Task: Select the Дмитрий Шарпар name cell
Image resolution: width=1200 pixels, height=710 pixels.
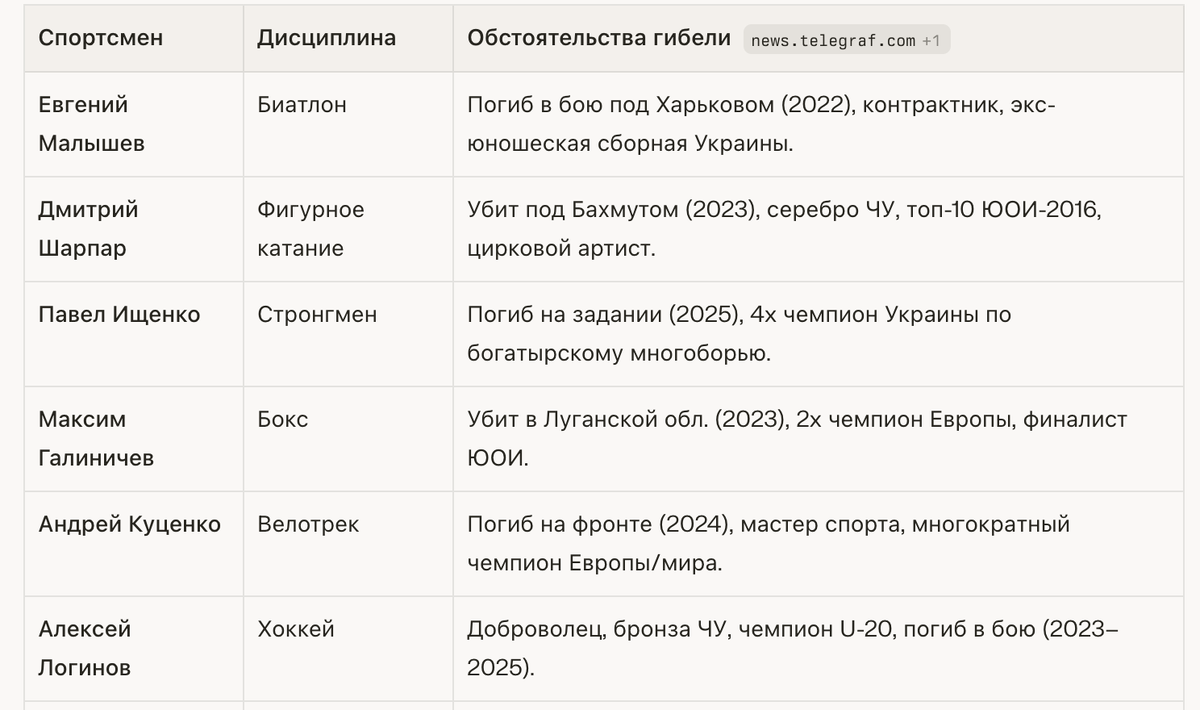Action: 88,229
